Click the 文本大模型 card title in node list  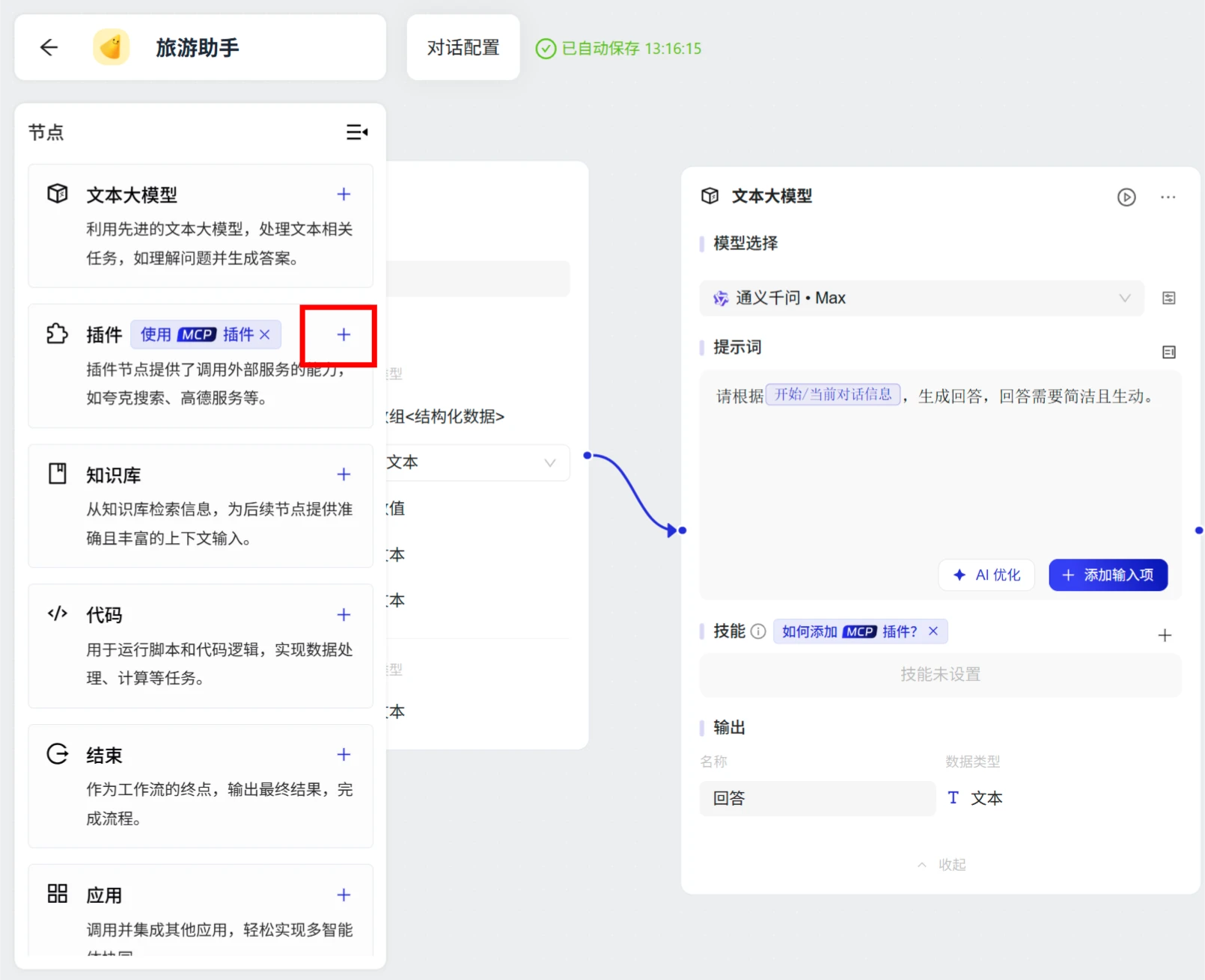tap(132, 195)
